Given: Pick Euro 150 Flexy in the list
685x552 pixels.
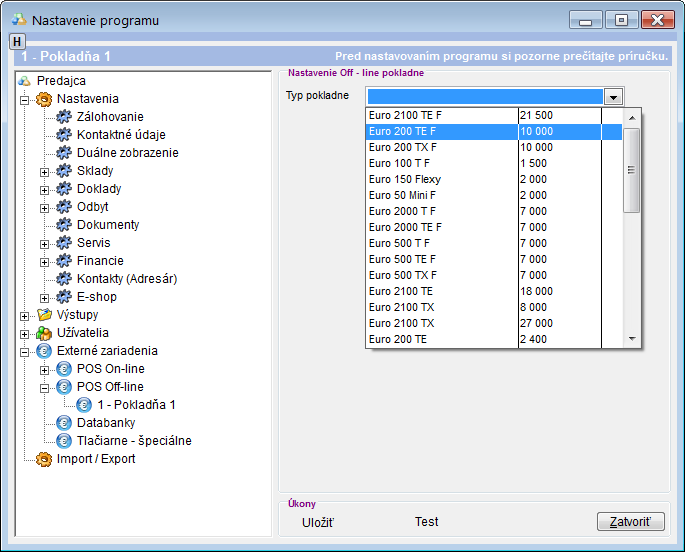Looking at the screenshot, I should pyautogui.click(x=405, y=179).
